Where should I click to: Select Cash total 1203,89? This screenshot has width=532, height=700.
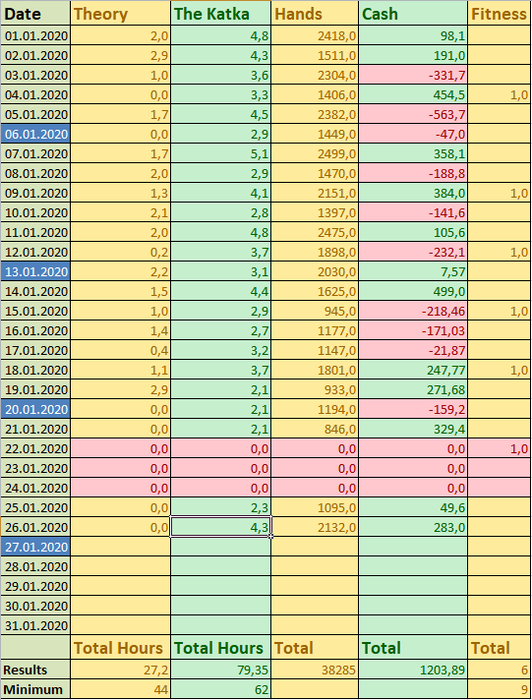413,670
